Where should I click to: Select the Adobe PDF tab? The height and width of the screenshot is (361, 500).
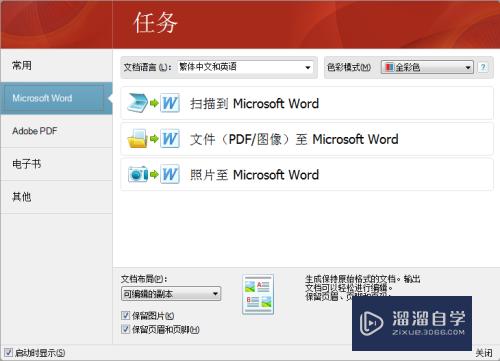56,131
